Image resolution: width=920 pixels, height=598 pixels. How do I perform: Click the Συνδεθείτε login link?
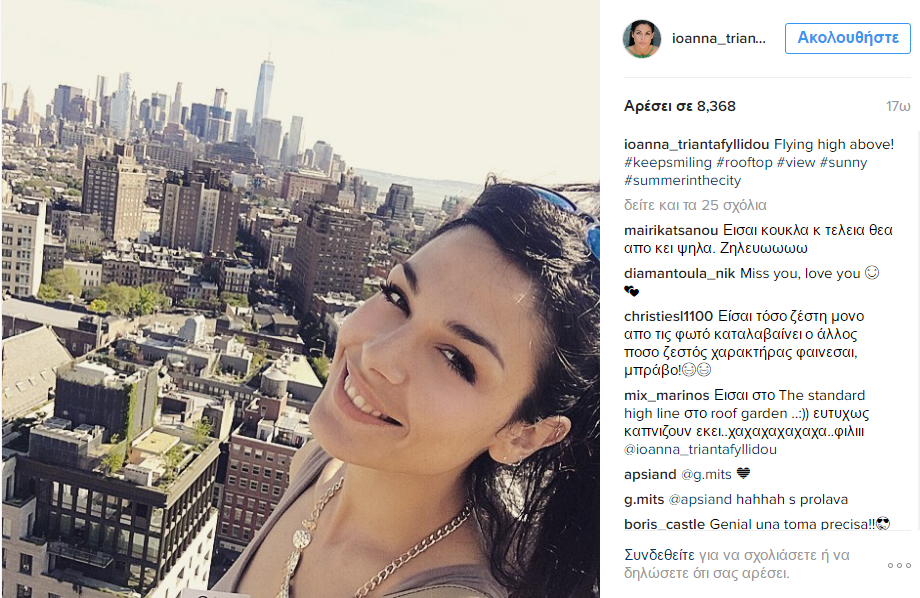point(659,555)
